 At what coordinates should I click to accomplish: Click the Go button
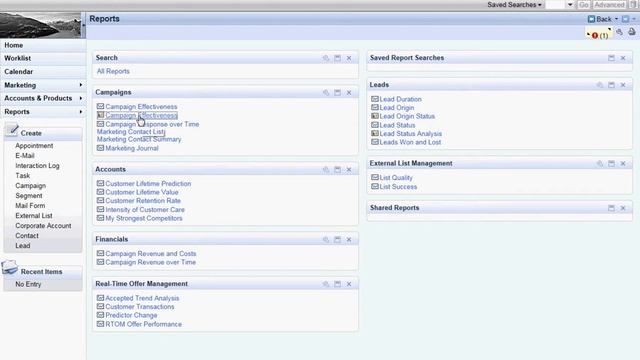point(583,5)
